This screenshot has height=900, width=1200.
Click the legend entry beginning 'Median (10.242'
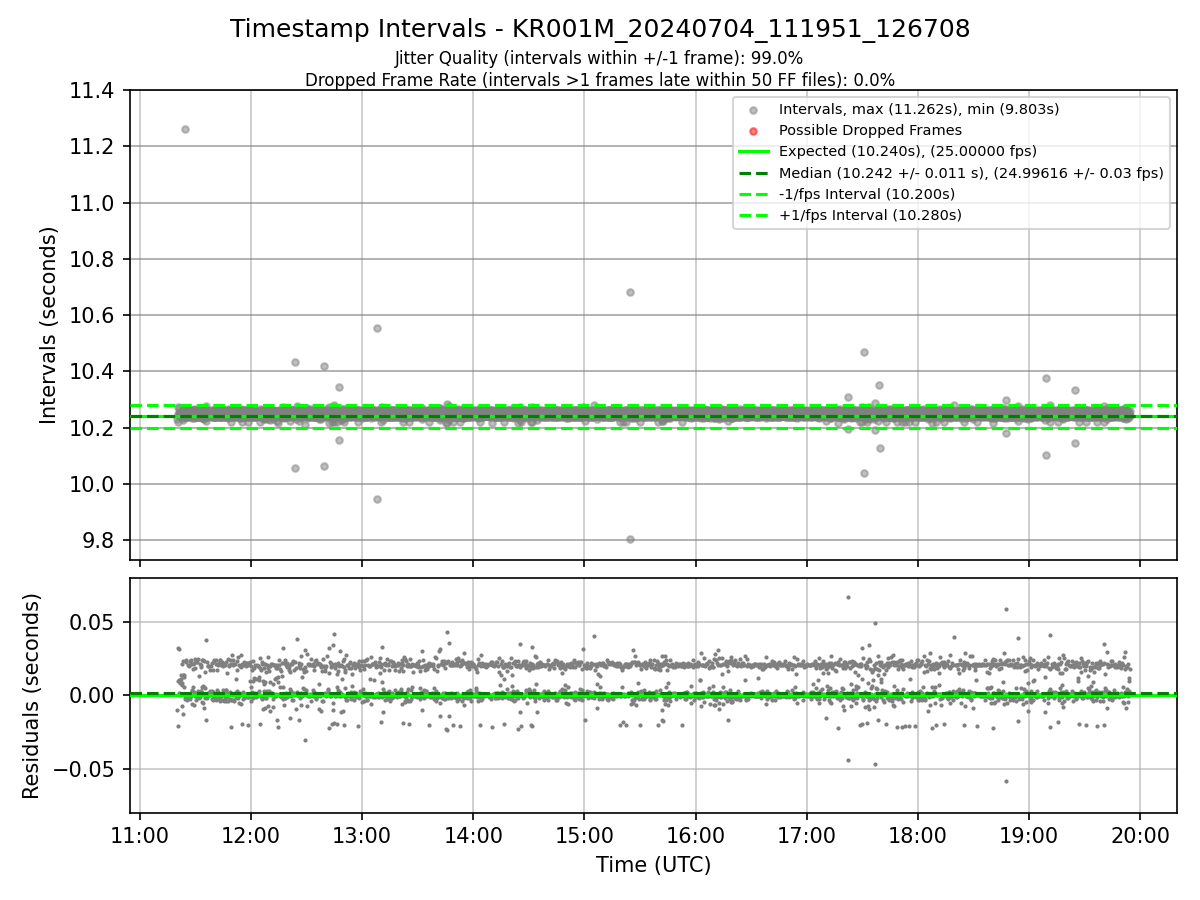pyautogui.click(x=971, y=172)
